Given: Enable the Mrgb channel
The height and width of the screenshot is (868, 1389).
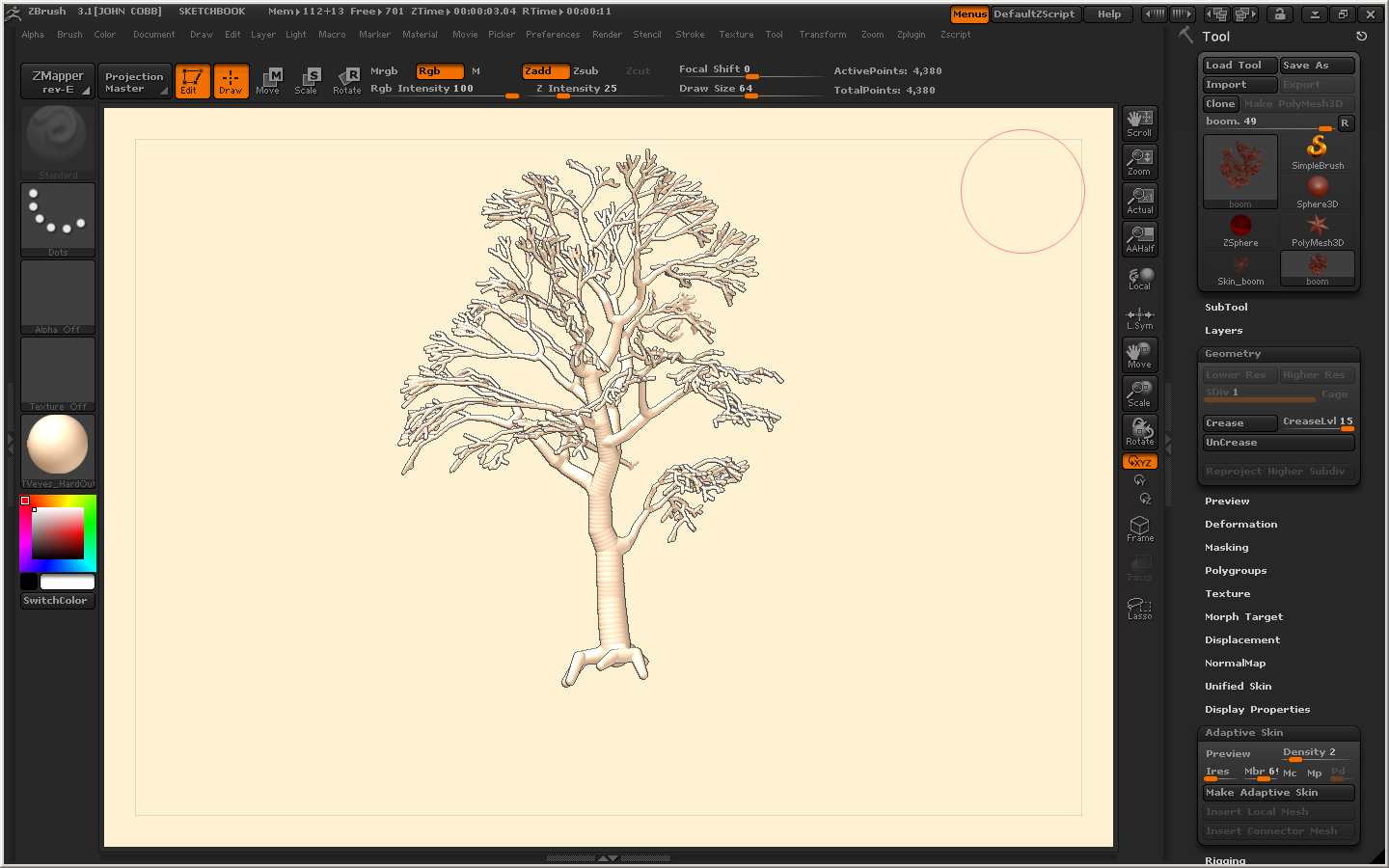Looking at the screenshot, I should pos(384,71).
